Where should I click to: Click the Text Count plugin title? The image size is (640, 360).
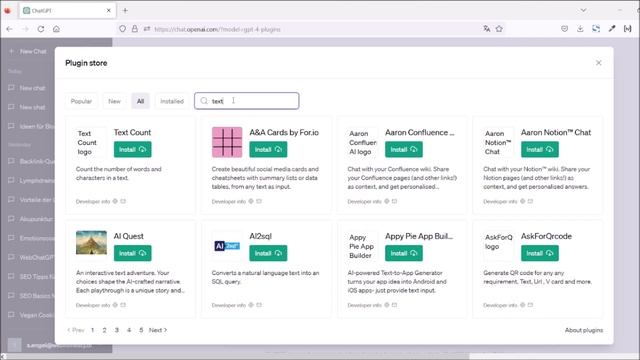point(132,132)
